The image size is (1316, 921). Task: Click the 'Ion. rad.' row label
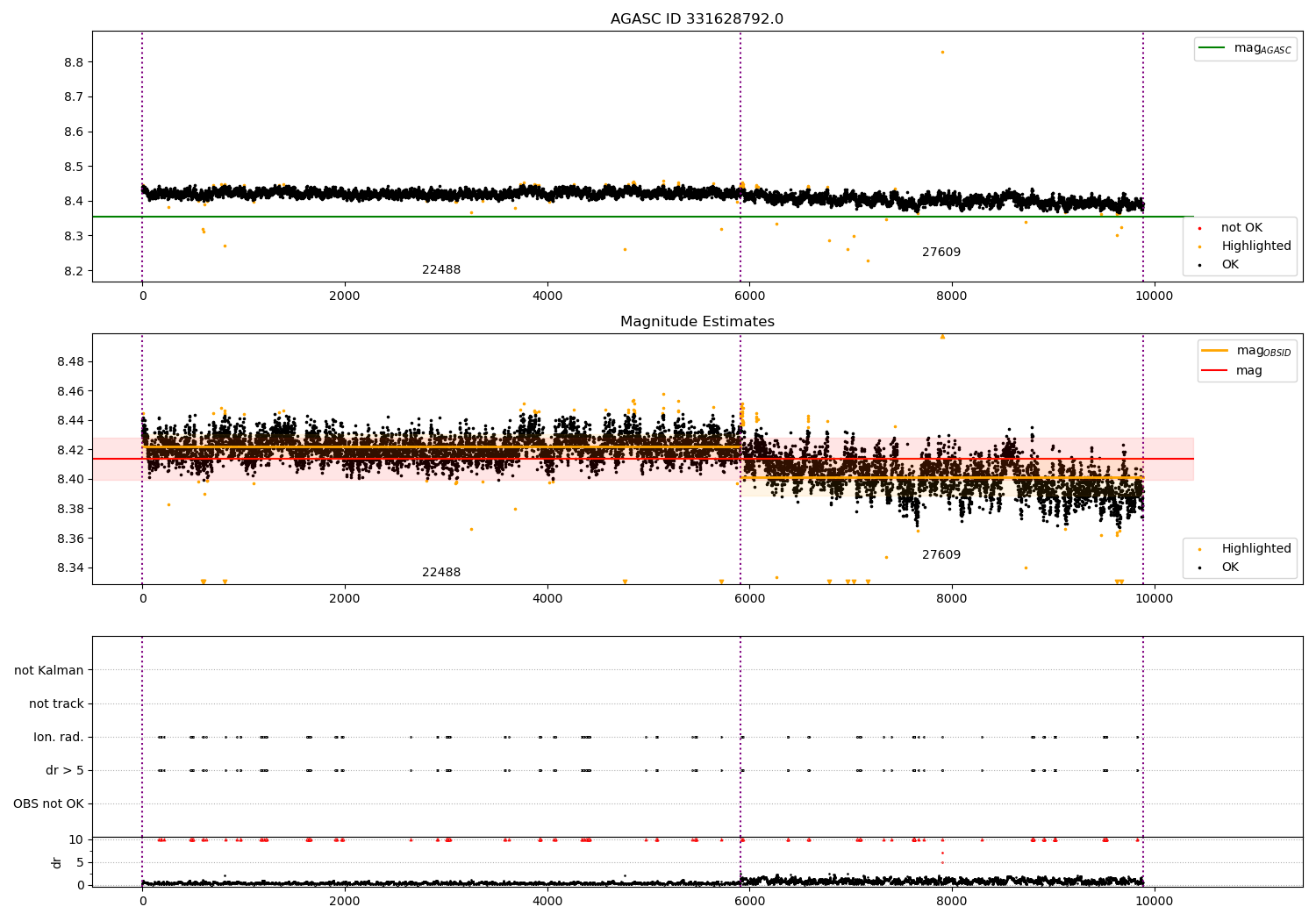click(x=59, y=738)
